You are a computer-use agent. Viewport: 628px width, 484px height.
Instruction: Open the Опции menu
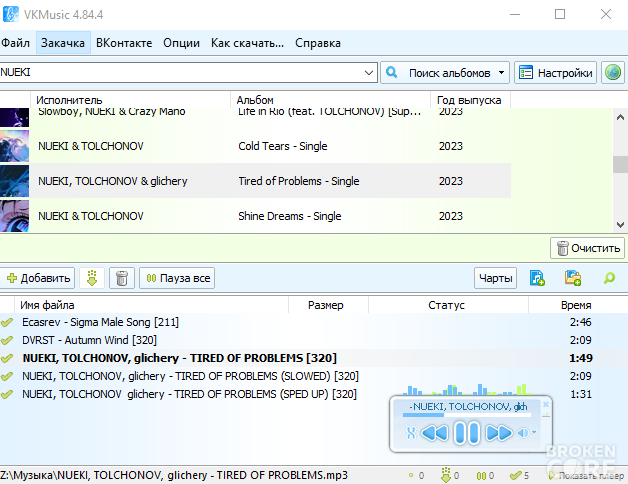[181, 43]
